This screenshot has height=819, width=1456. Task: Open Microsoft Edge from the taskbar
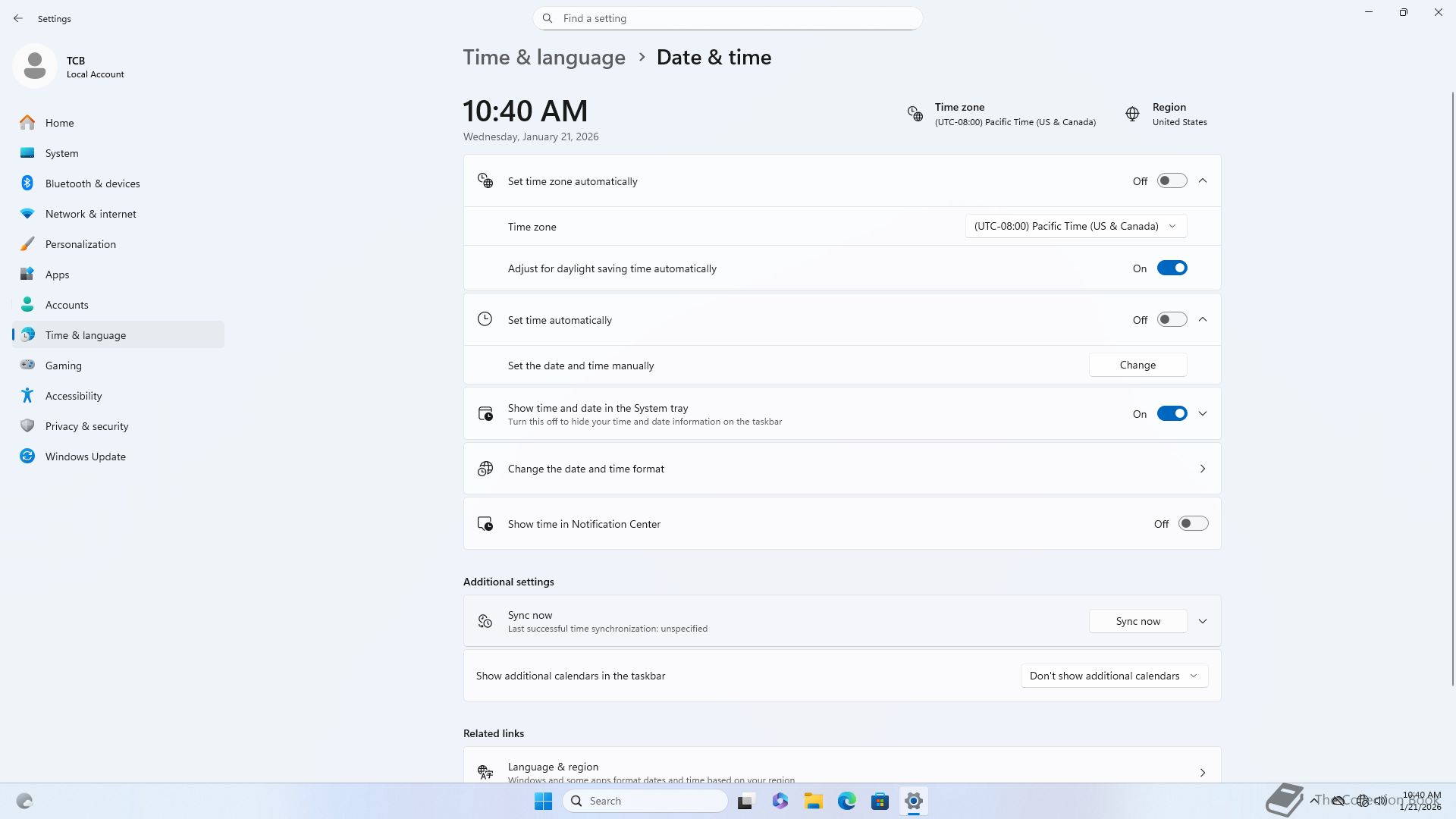pos(846,801)
